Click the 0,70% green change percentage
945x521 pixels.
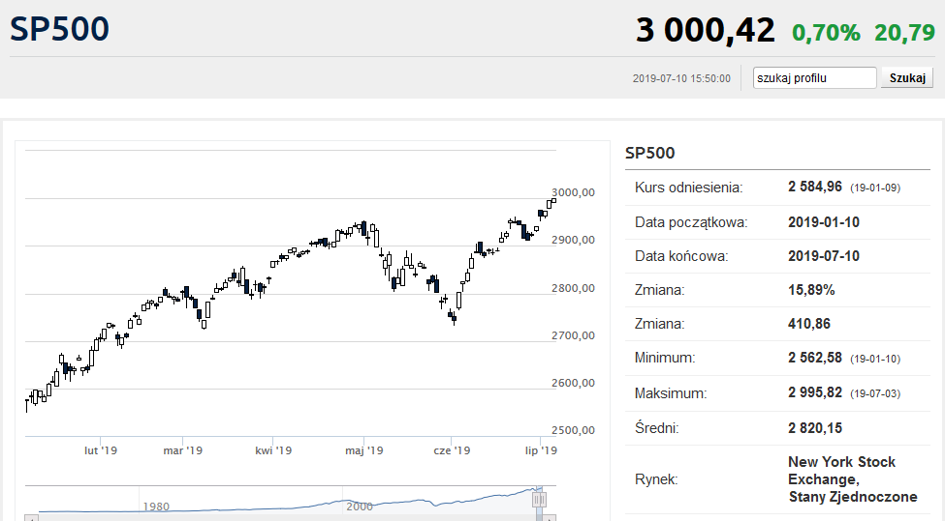pyautogui.click(x=826, y=33)
